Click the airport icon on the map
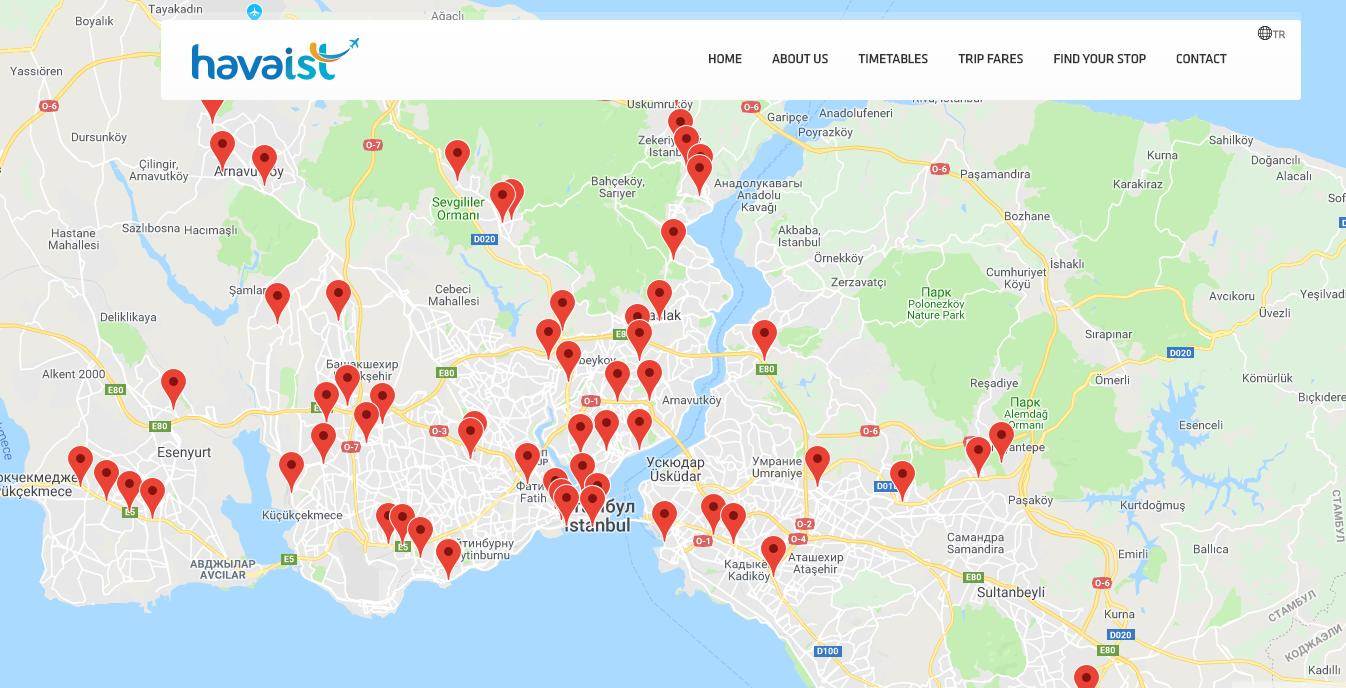The image size is (1346, 688). coord(254,11)
